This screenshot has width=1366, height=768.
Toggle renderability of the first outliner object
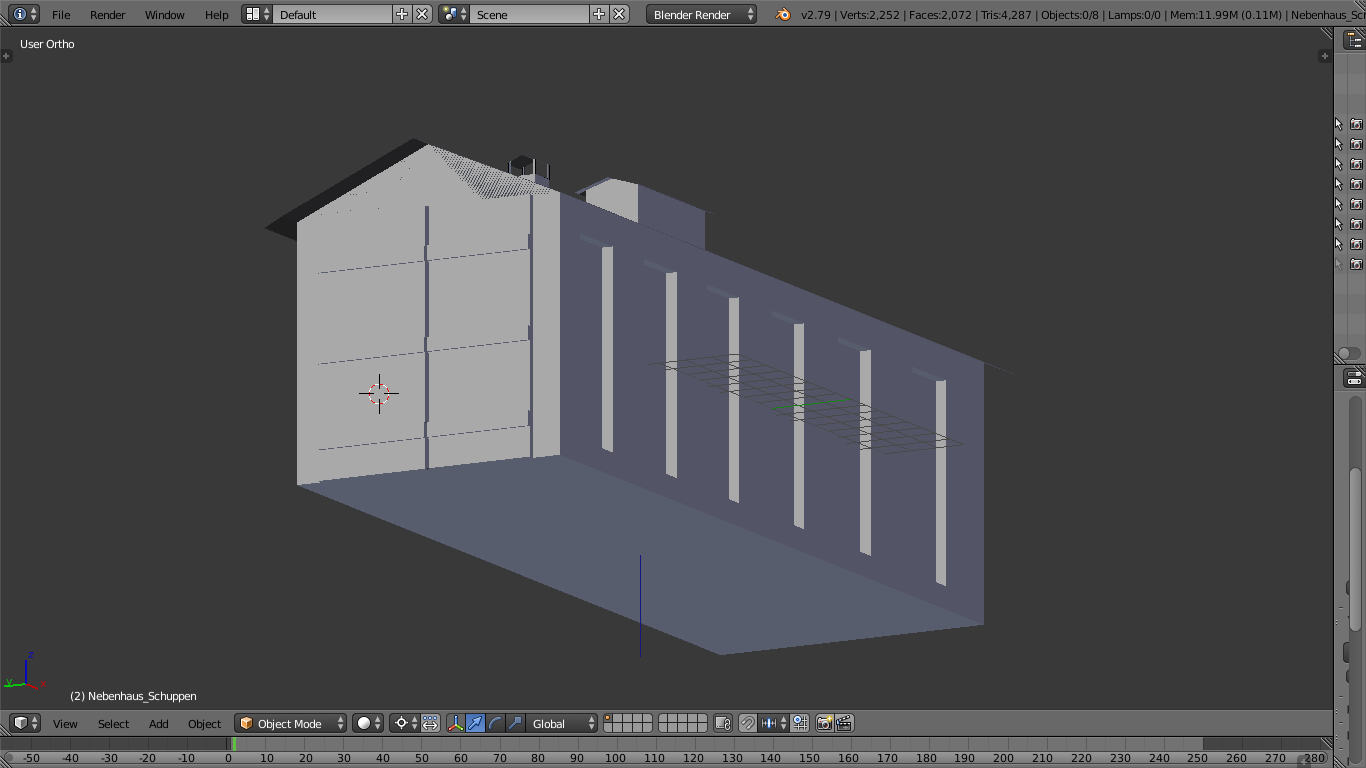pos(1356,124)
